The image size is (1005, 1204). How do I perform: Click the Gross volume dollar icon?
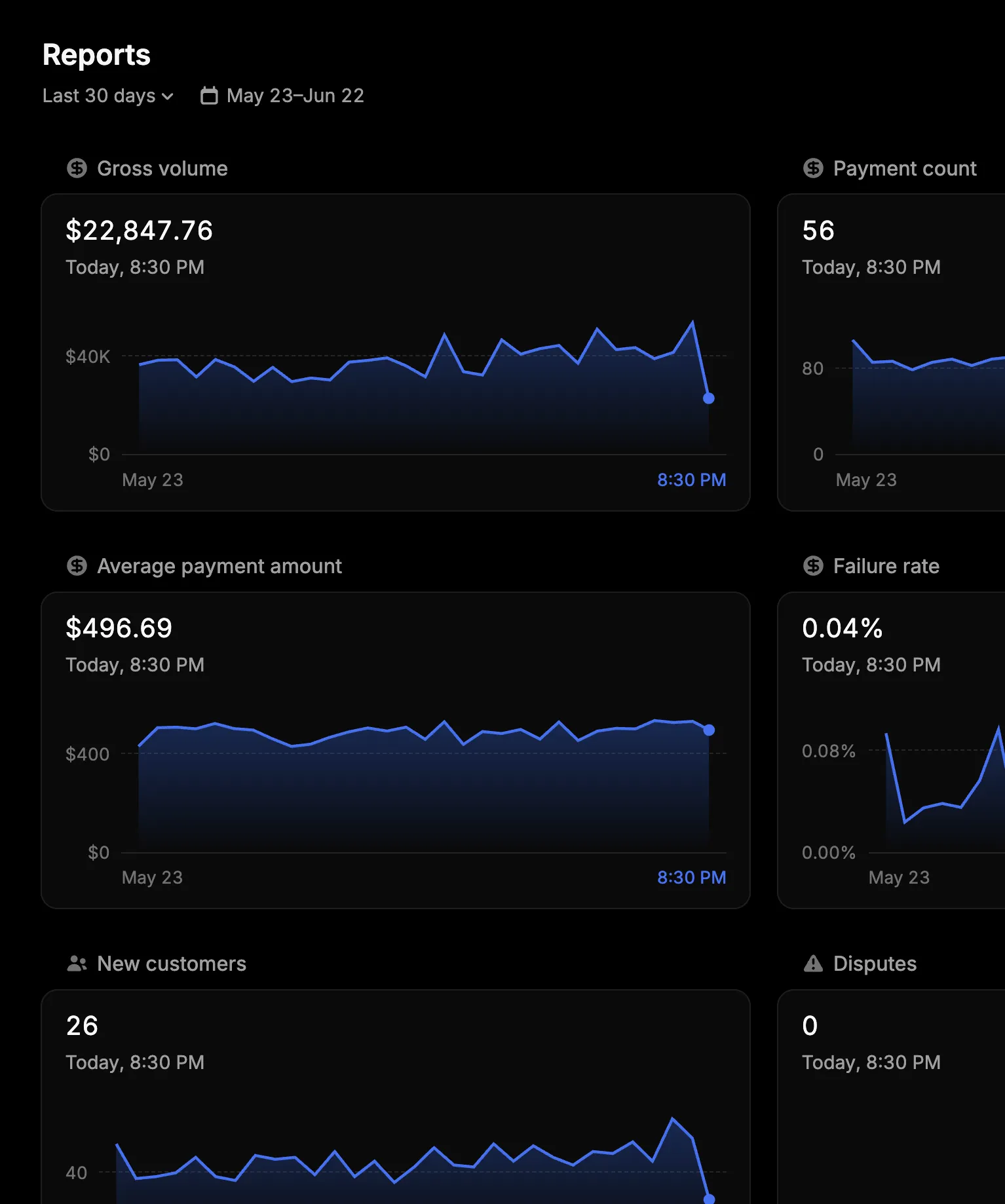click(77, 168)
